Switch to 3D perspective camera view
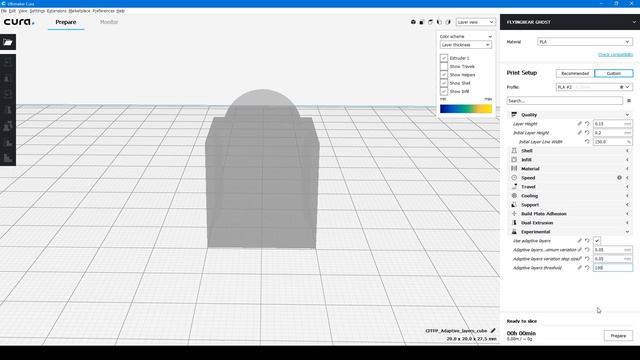Screen dimensions: 640x360 (413, 22)
